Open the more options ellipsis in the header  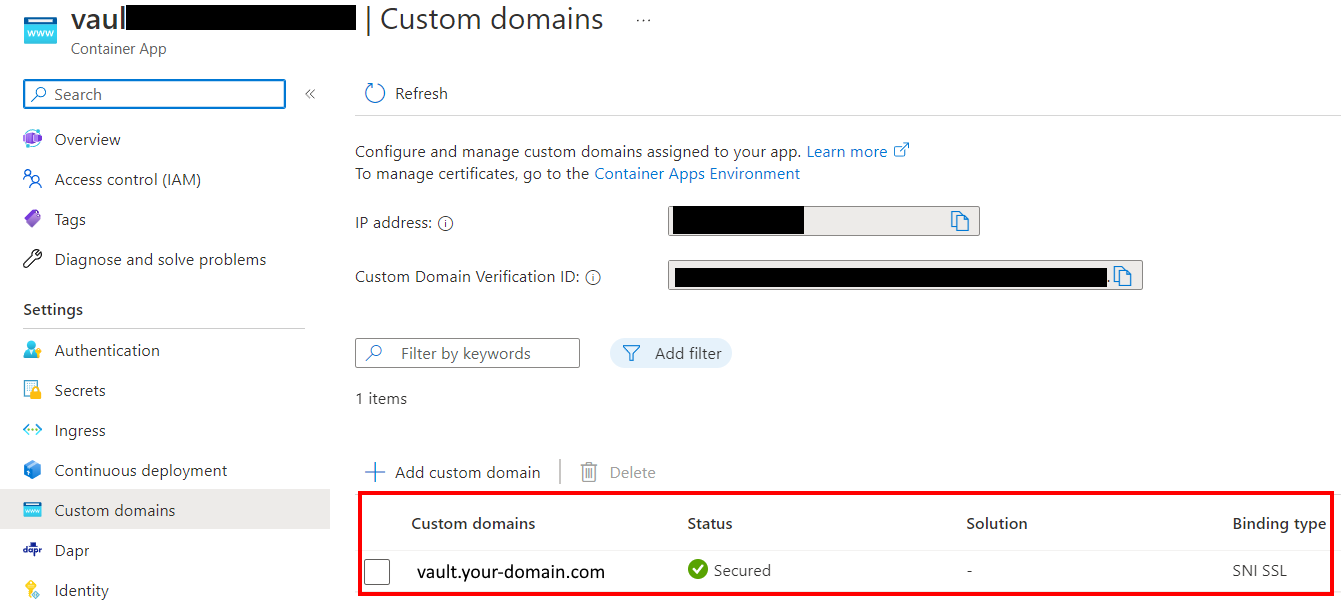643,20
